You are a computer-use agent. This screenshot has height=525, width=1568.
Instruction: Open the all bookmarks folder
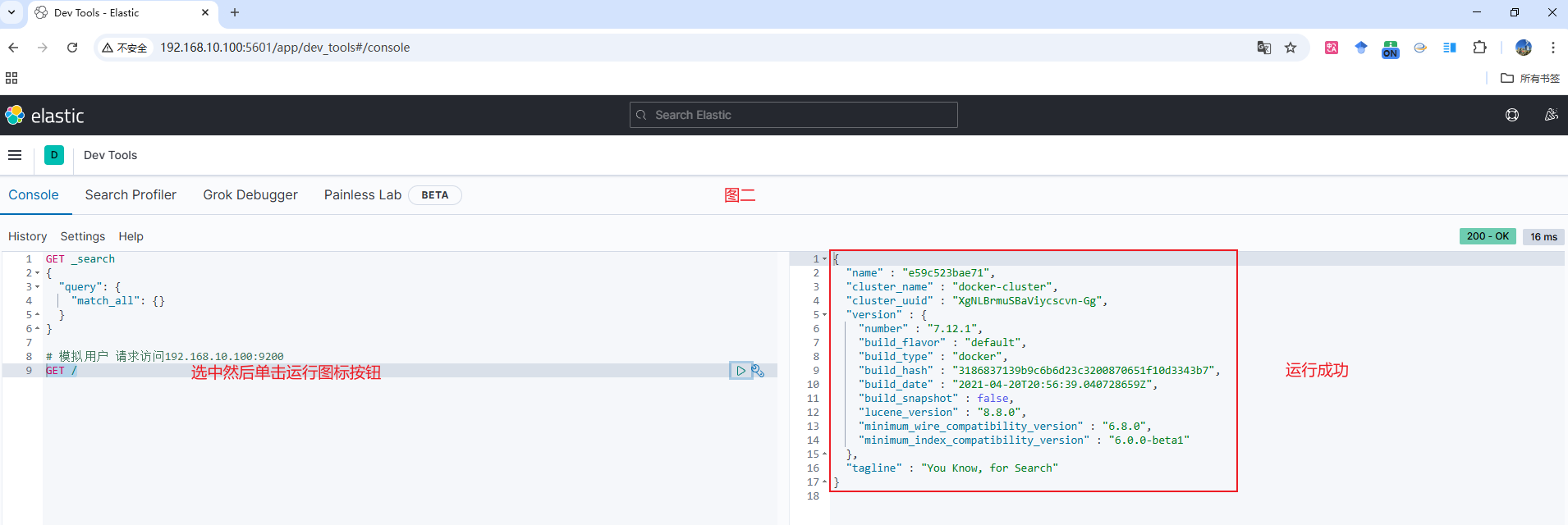tap(1529, 78)
